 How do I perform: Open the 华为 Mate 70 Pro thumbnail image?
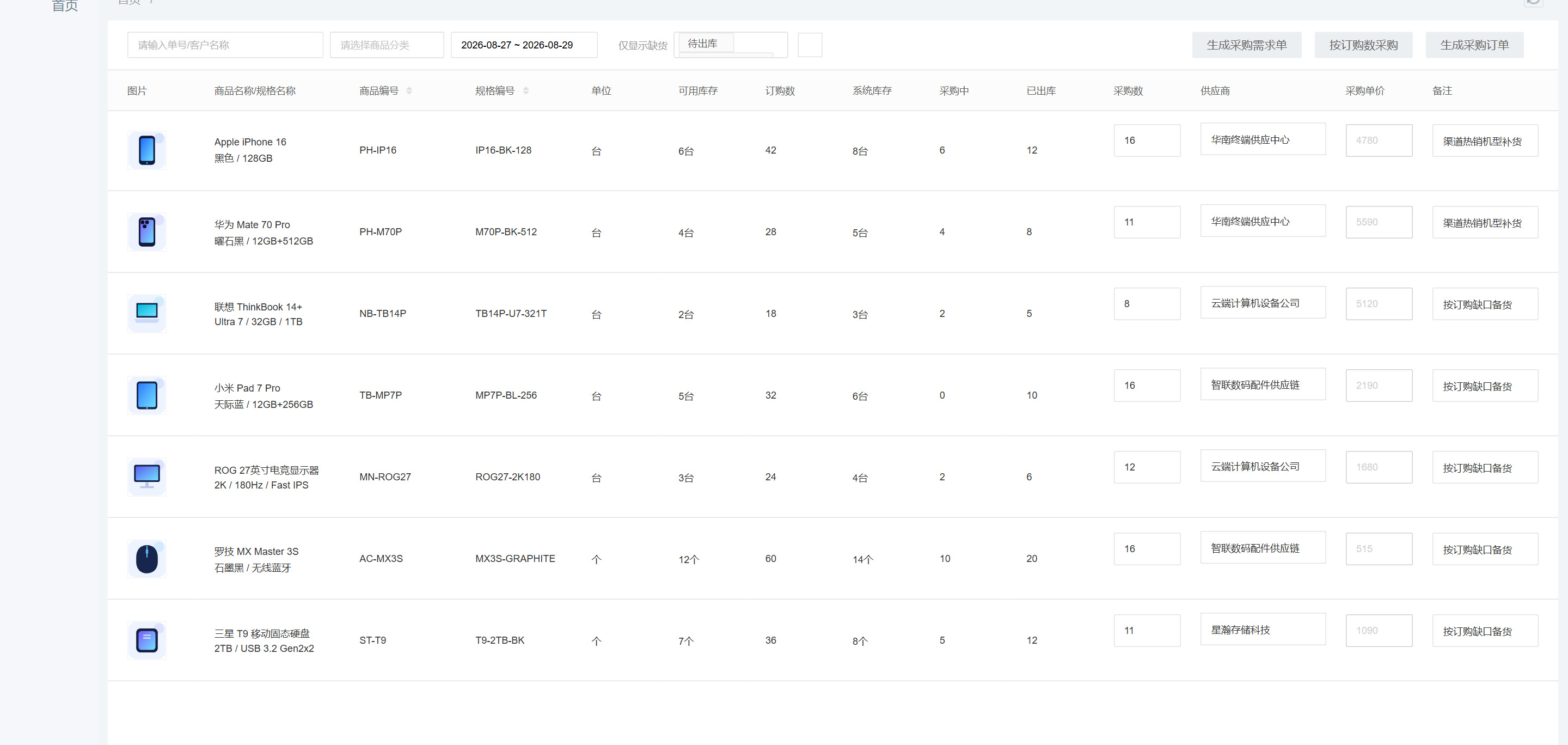tap(146, 232)
